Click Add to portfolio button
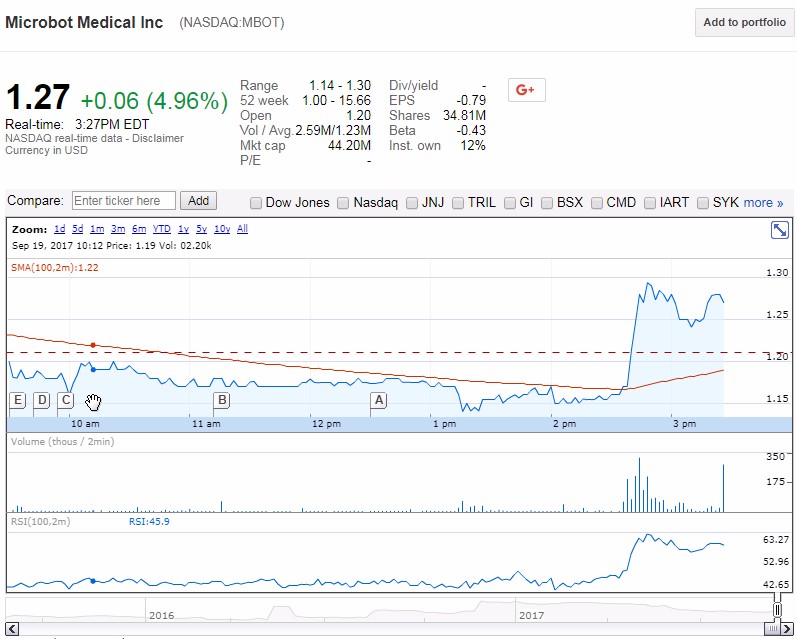Screen dimensions: 797x639 click(x=744, y=22)
